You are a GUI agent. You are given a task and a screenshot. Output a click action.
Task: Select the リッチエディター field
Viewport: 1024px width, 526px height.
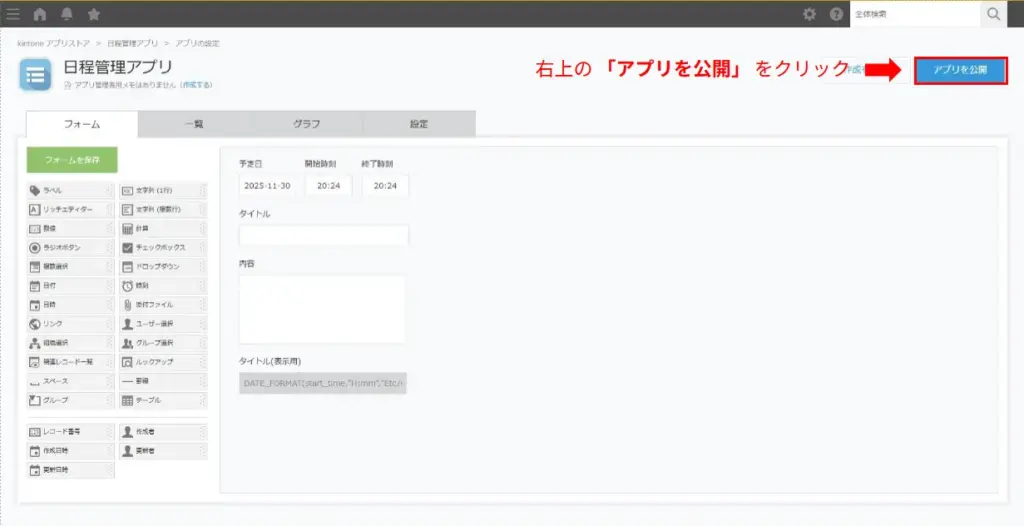tap(71, 210)
